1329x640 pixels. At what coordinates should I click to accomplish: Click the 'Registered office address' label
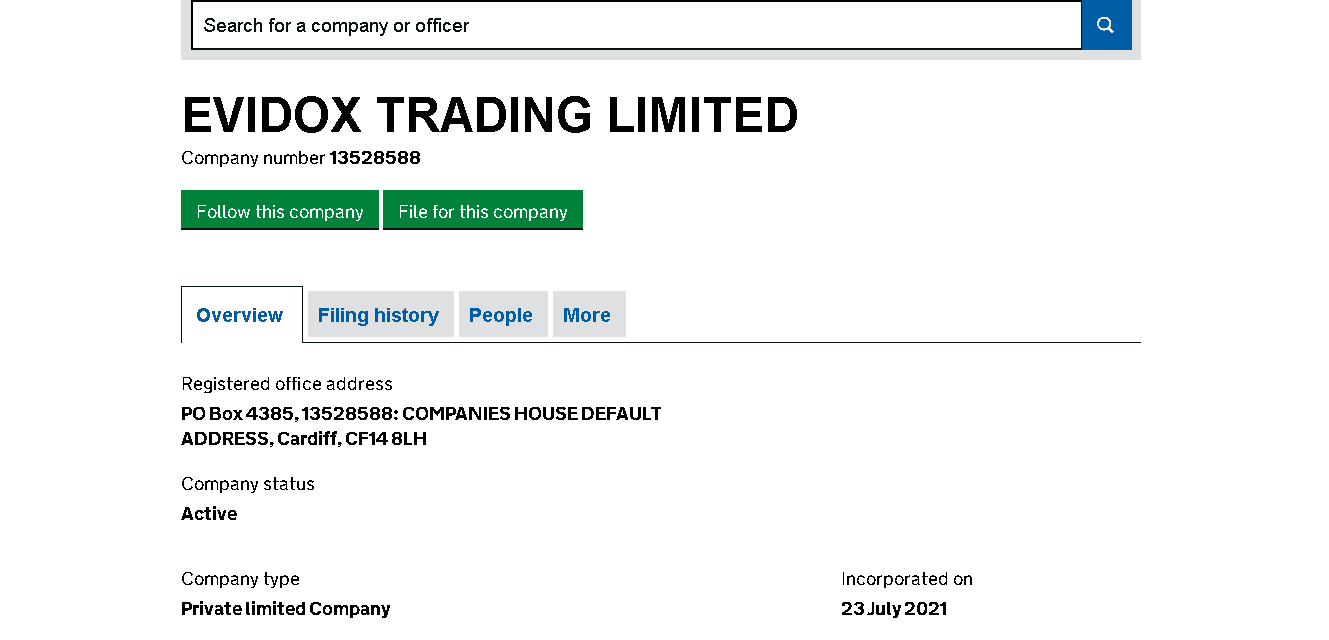pyautogui.click(x=287, y=384)
